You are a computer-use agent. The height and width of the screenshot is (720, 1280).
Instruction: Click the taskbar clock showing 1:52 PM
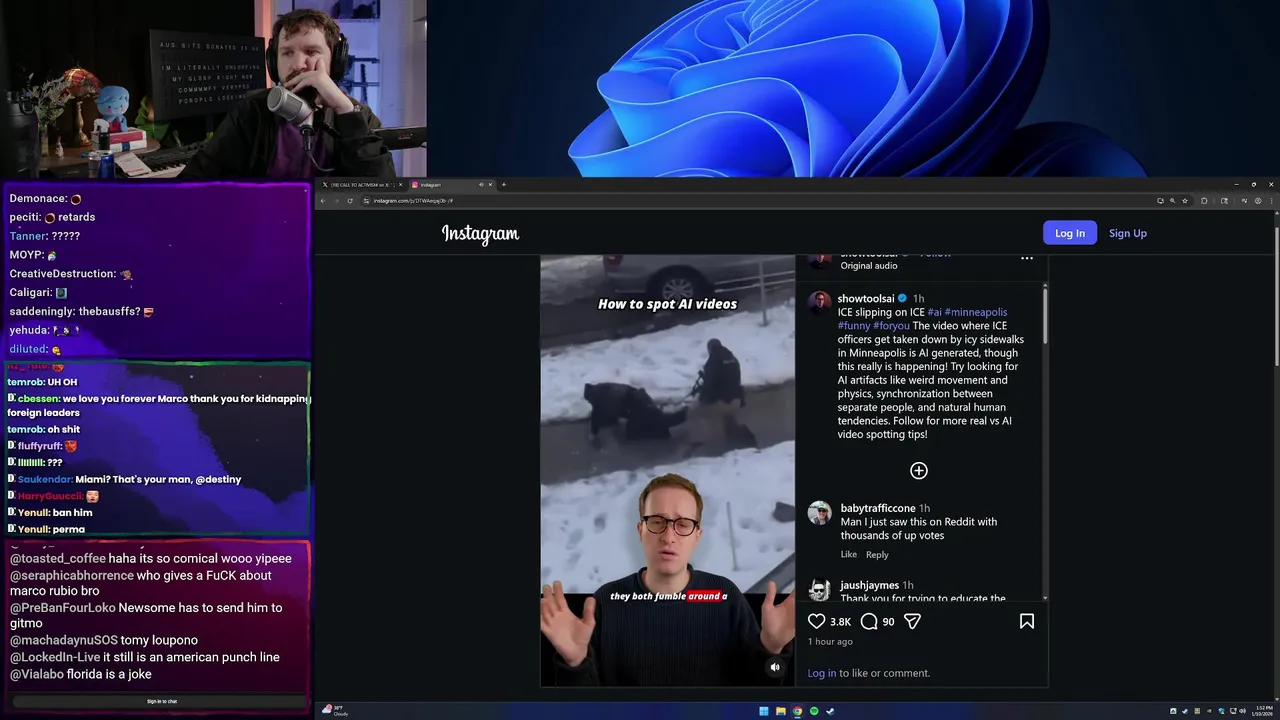tap(1264, 711)
